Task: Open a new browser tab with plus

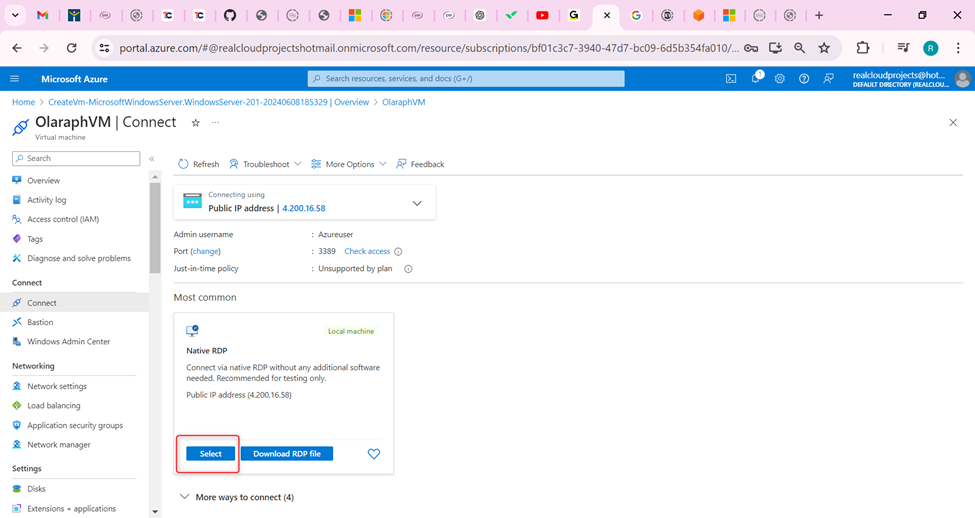Action: tap(819, 15)
